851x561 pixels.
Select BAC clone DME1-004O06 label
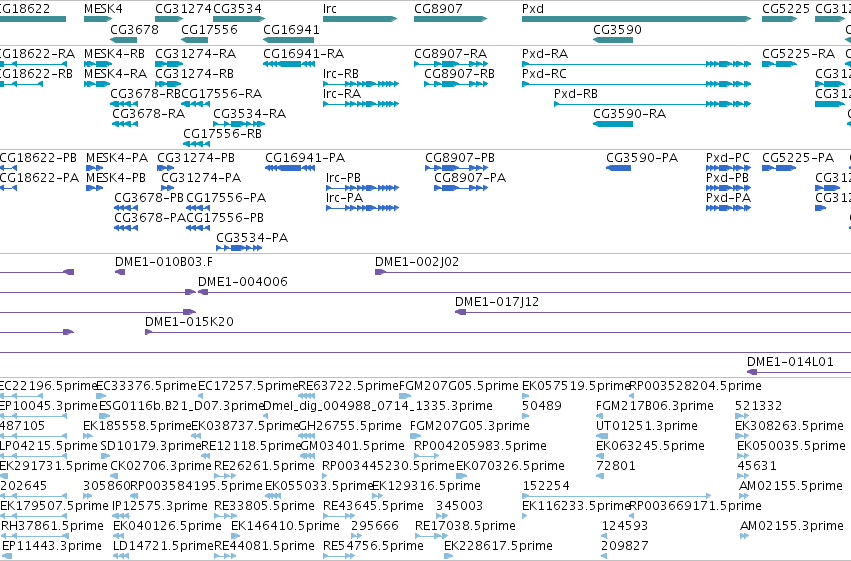pyautogui.click(x=243, y=282)
